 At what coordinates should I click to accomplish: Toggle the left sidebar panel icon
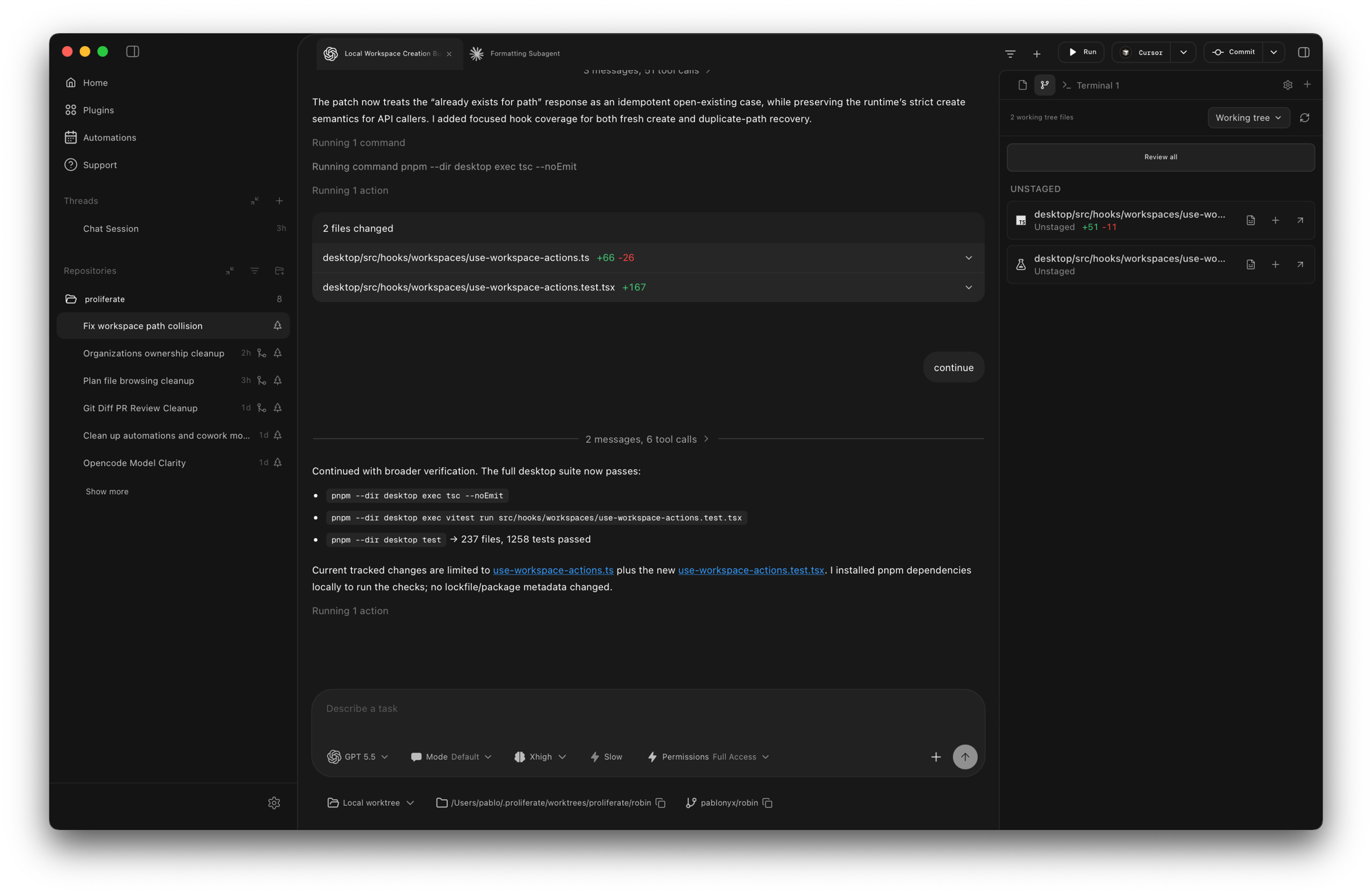click(133, 51)
